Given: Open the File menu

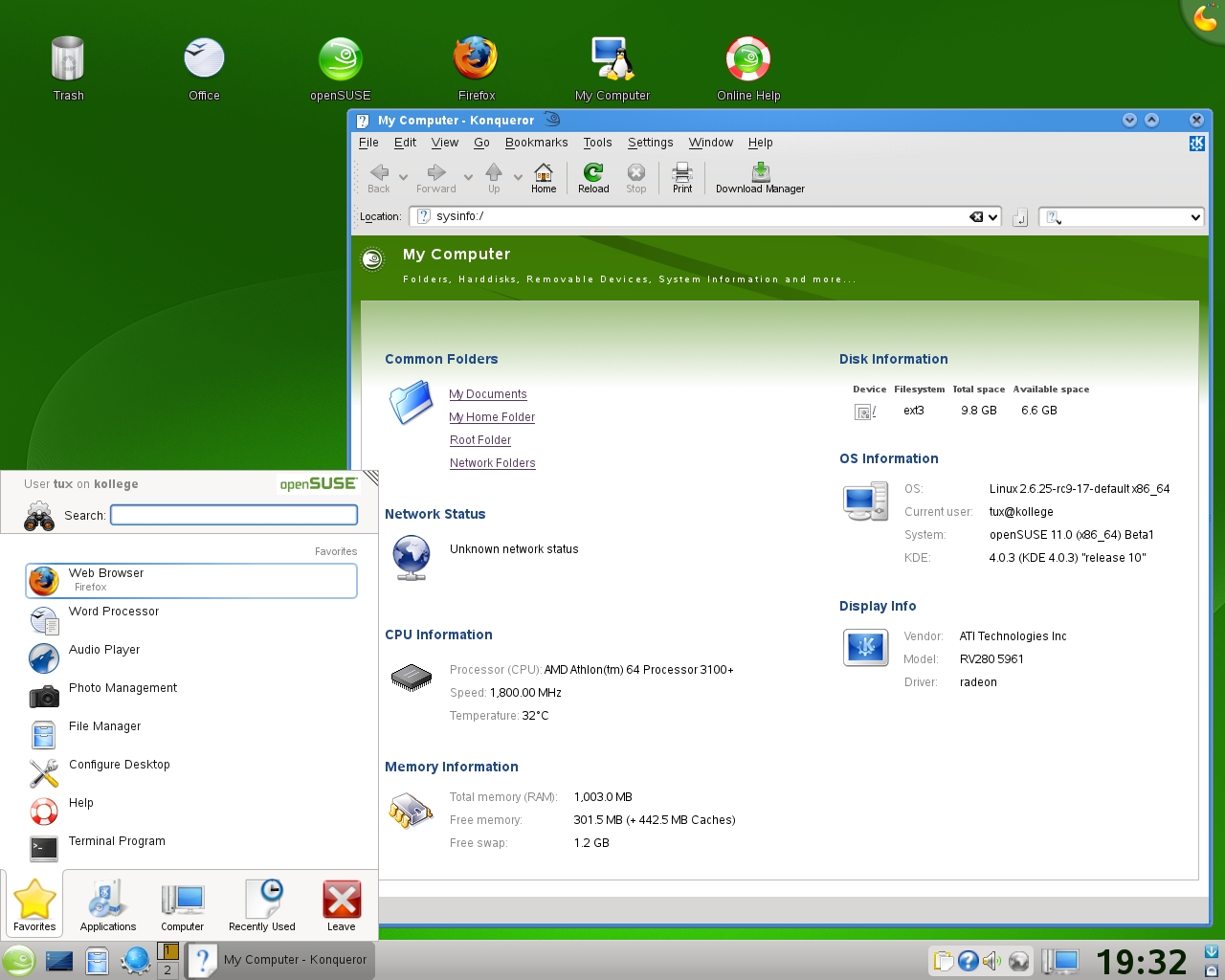Looking at the screenshot, I should (x=368, y=143).
